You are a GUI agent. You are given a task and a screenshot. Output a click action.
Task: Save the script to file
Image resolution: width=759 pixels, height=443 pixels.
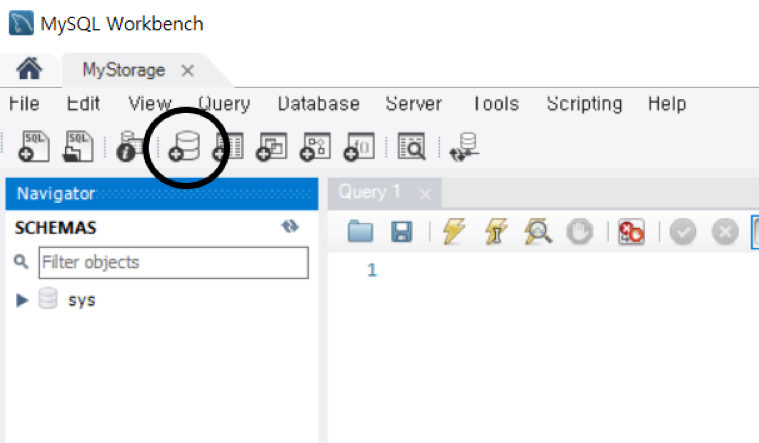pos(402,232)
